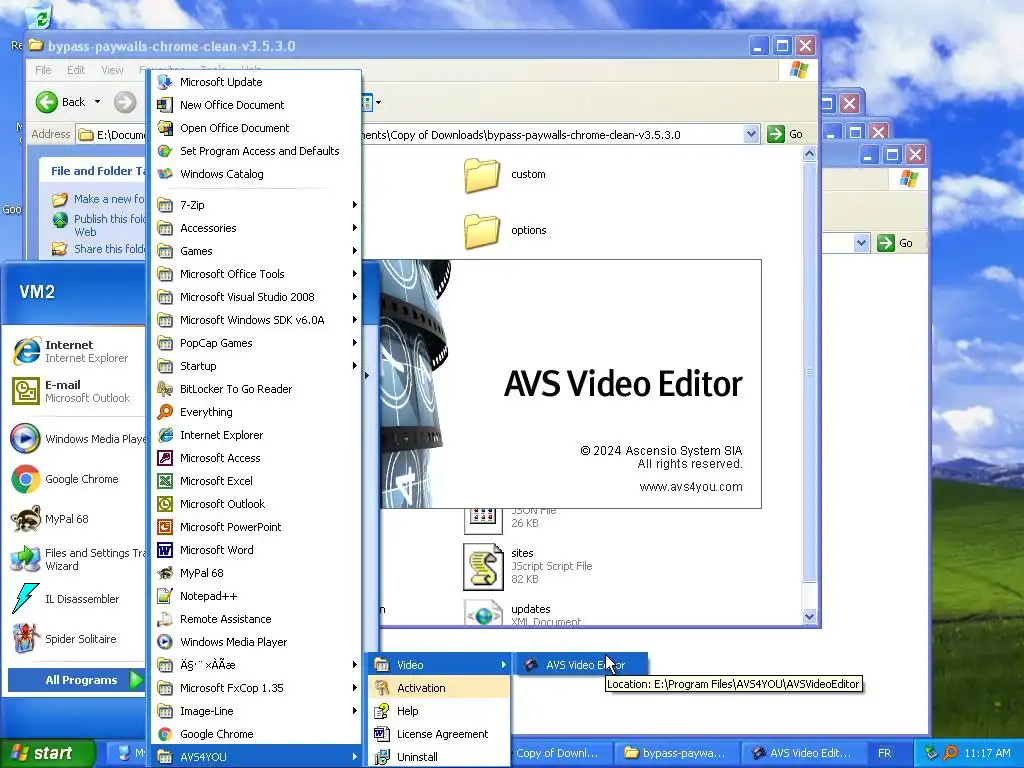Click the Windows Catalog icon
The width and height of the screenshot is (1024, 768).
(165, 174)
